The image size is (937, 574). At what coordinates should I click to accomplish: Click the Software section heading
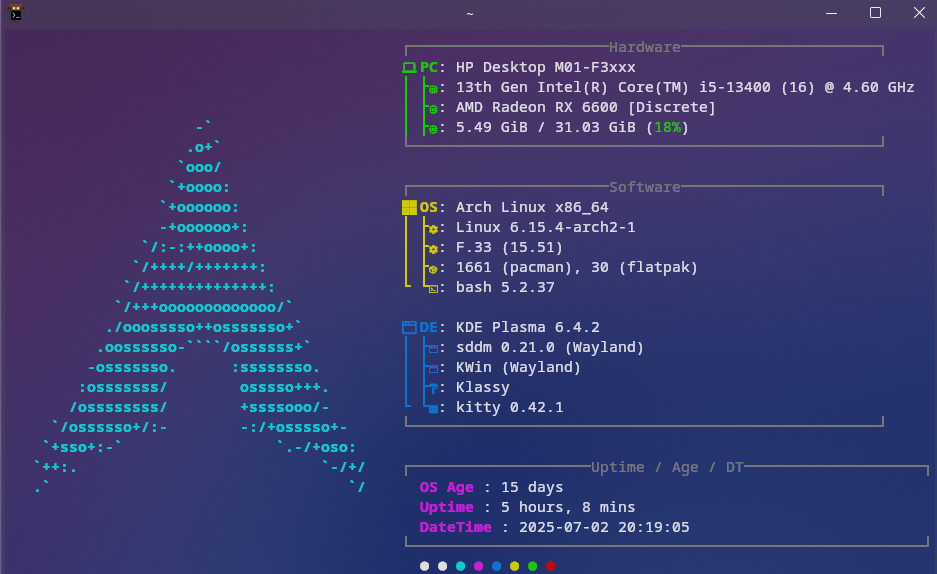(x=645, y=187)
